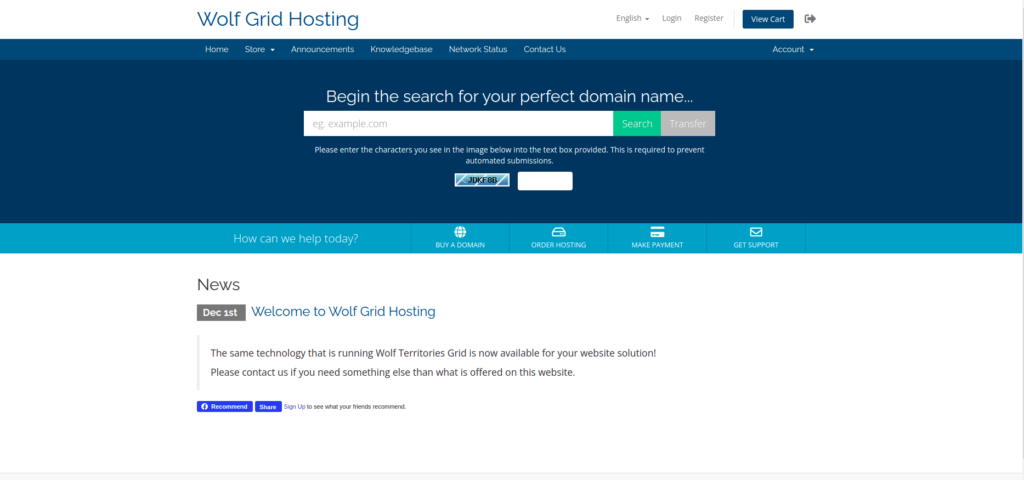Click the Facebook Recommend button
The width and height of the screenshot is (1024, 480).
point(224,407)
